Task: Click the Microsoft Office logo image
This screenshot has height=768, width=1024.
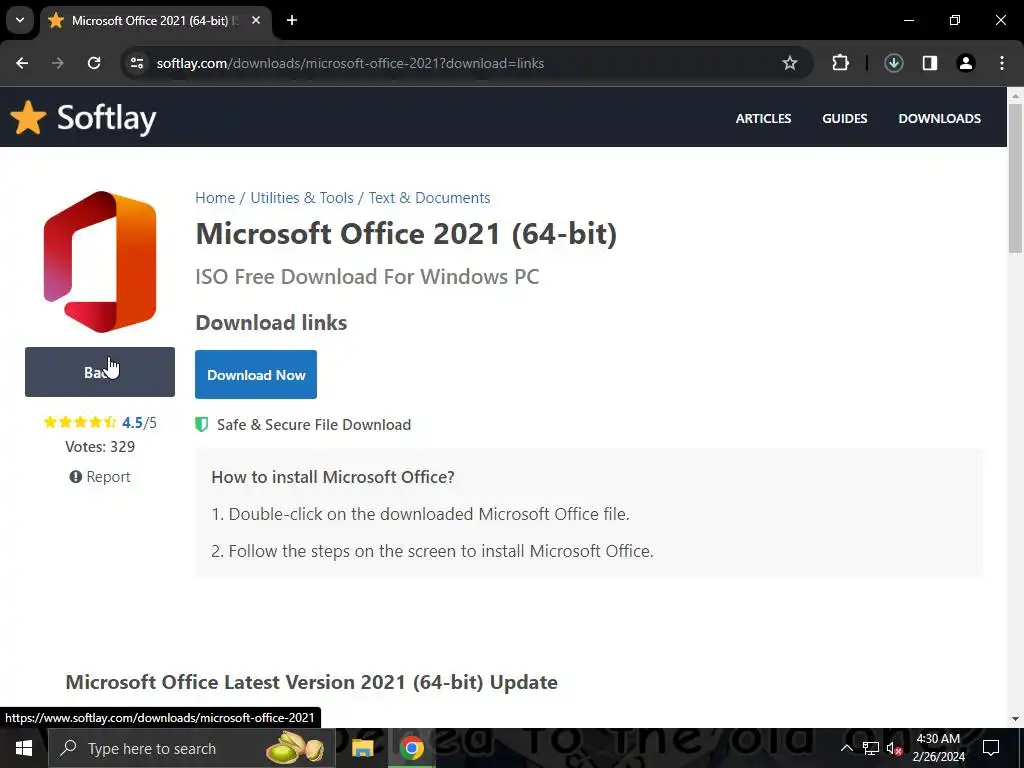Action: point(100,261)
